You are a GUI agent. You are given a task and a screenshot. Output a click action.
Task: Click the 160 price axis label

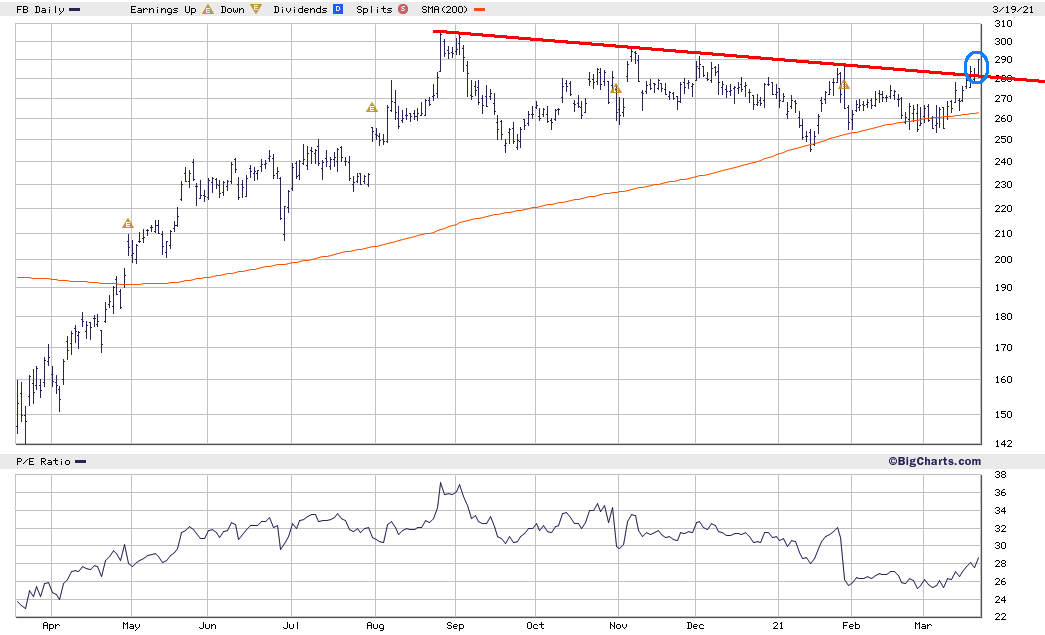point(1003,380)
